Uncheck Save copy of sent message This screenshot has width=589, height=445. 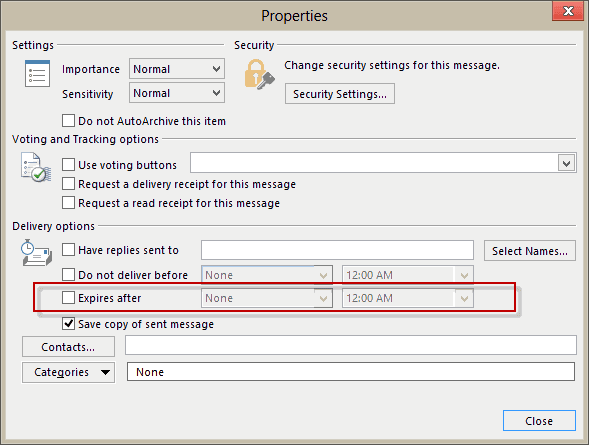point(68,323)
